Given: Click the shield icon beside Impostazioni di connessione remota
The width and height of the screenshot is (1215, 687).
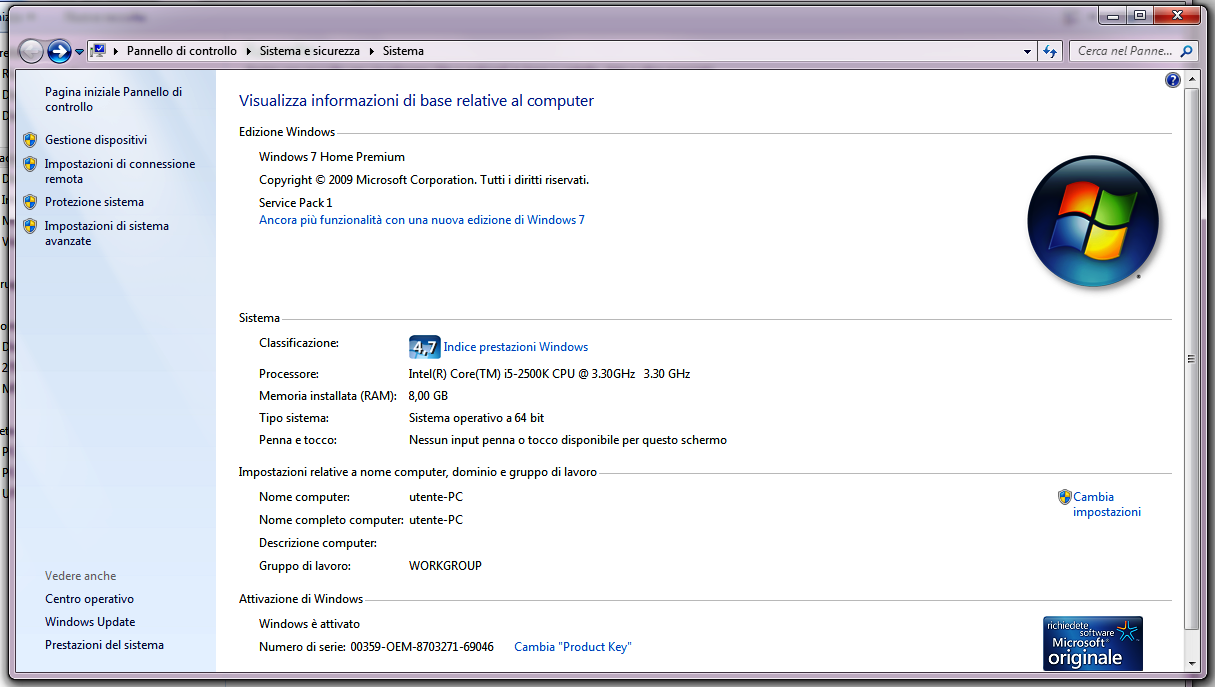Looking at the screenshot, I should tap(30, 164).
